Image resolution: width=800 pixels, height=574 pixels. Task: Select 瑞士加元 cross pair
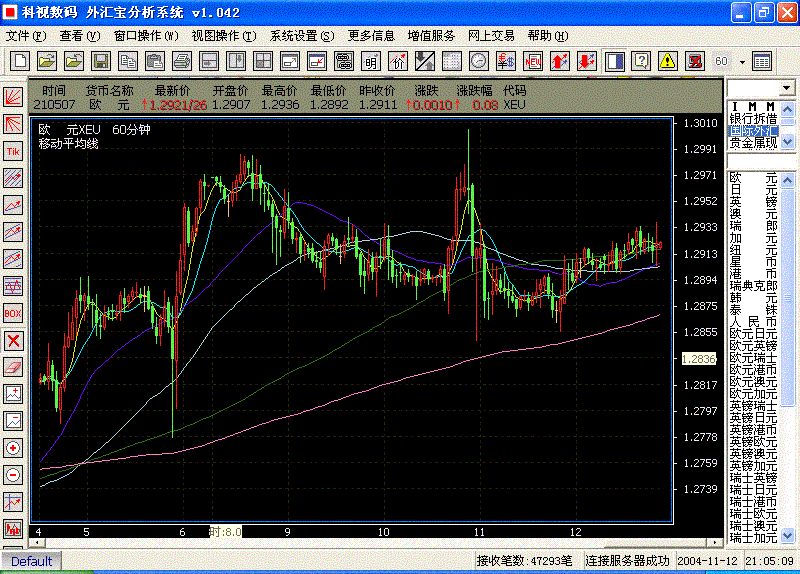754,538
